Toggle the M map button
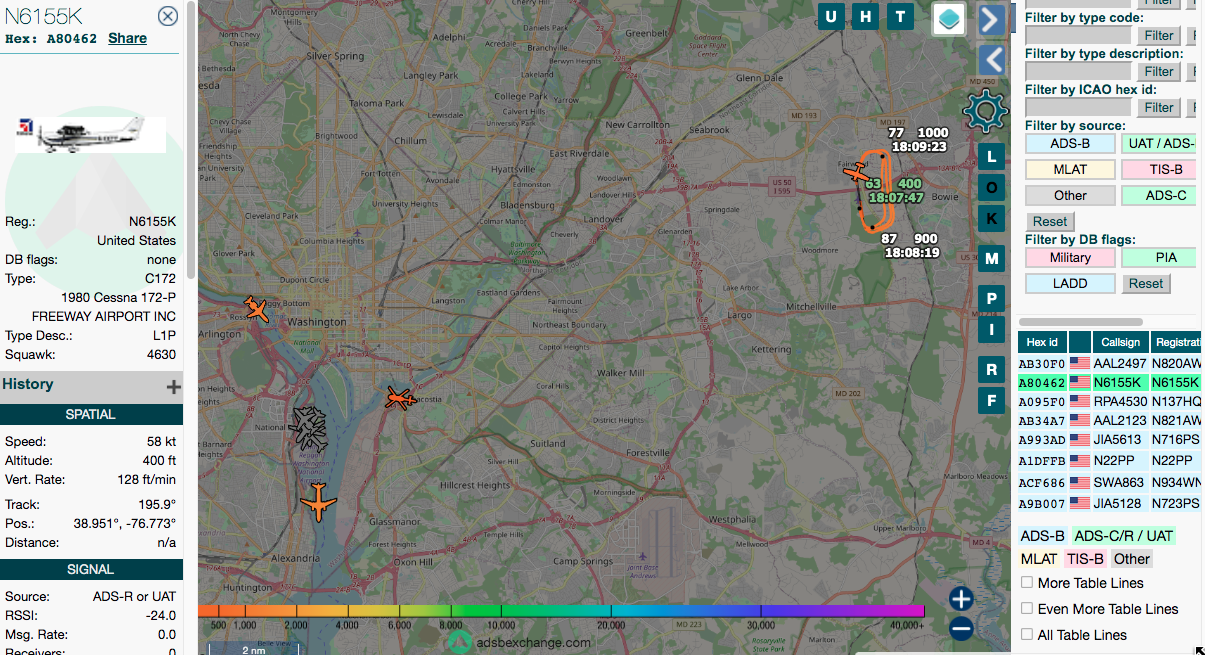 [991, 258]
